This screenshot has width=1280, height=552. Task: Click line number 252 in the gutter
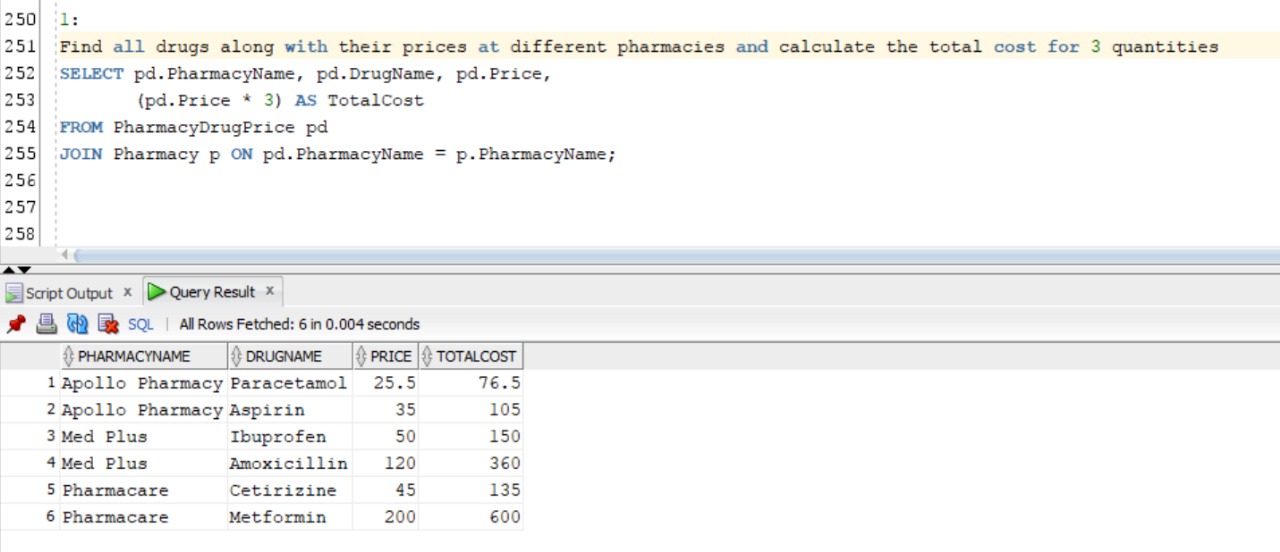coord(20,73)
